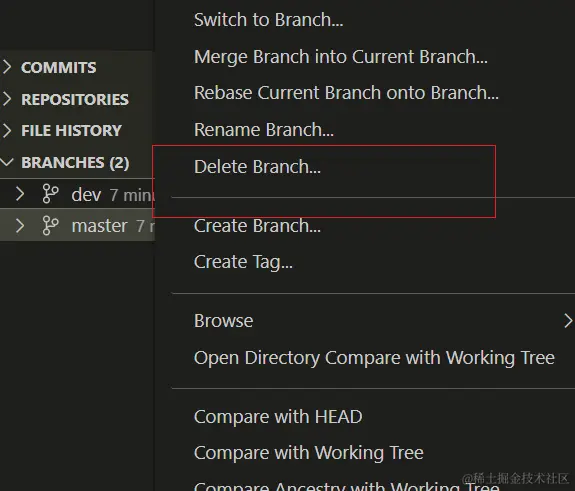Choose Rebase Current Branch onto Branch...
The image size is (575, 491).
[x=346, y=93]
